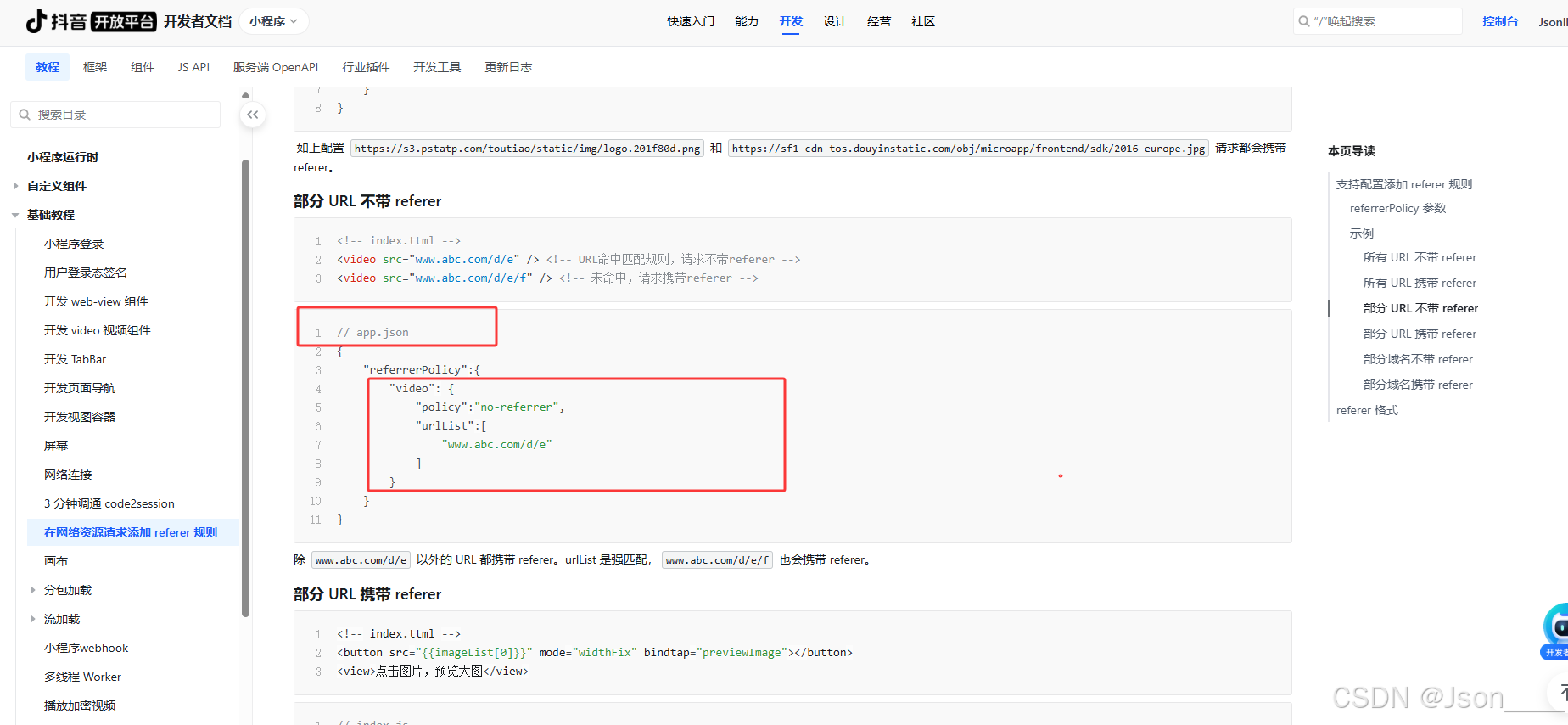The height and width of the screenshot is (725, 1568).
Task: Jump to 示例 section in page guide
Action: (1362, 233)
